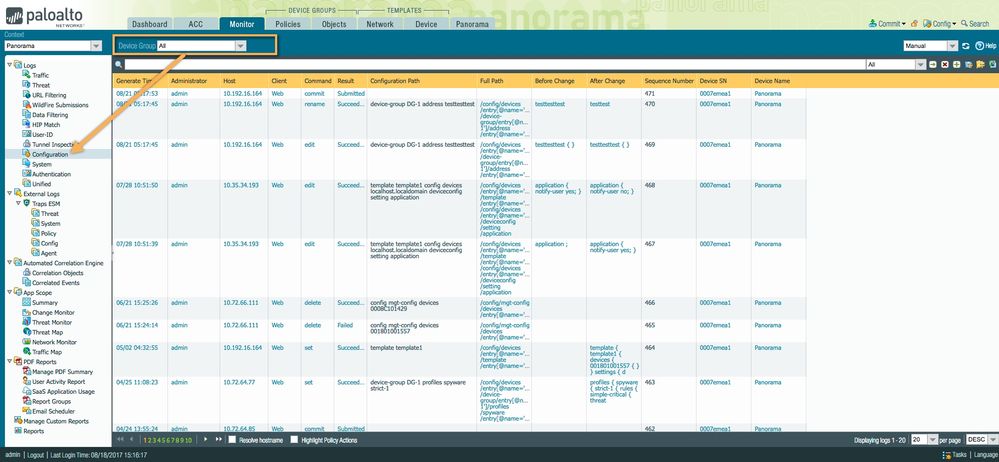Click the Search link at top right
This screenshot has height=462, width=999.
tap(975, 24)
